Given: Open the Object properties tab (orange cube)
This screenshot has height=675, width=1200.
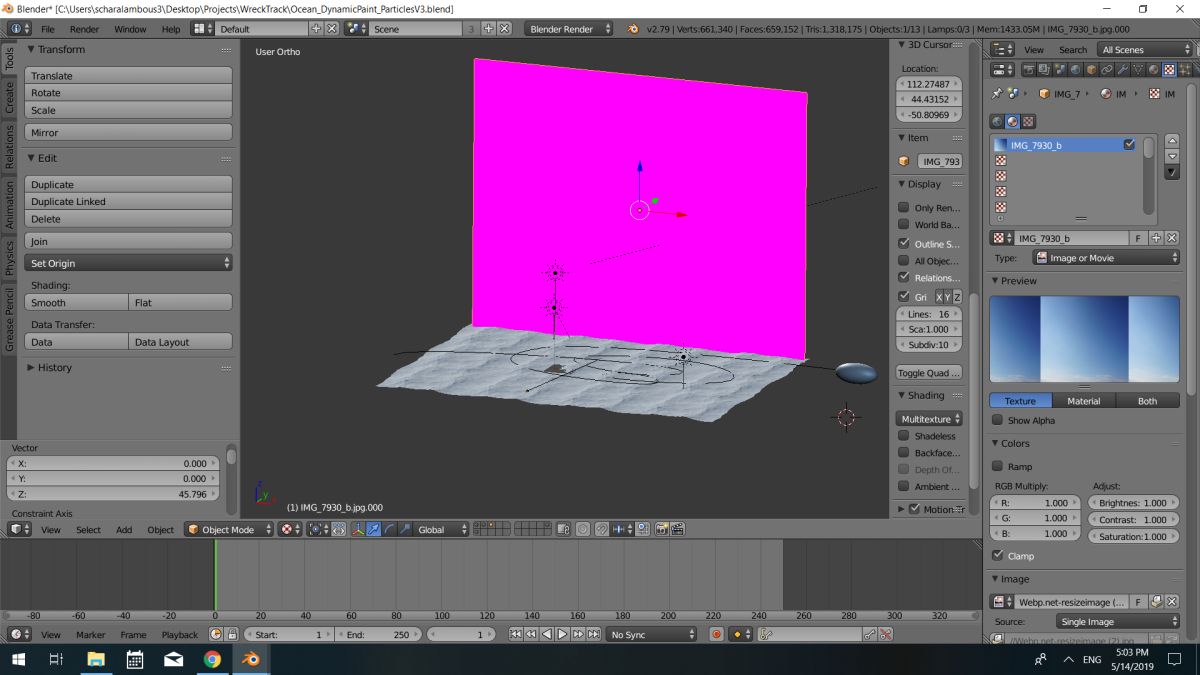Looking at the screenshot, I should point(1091,69).
